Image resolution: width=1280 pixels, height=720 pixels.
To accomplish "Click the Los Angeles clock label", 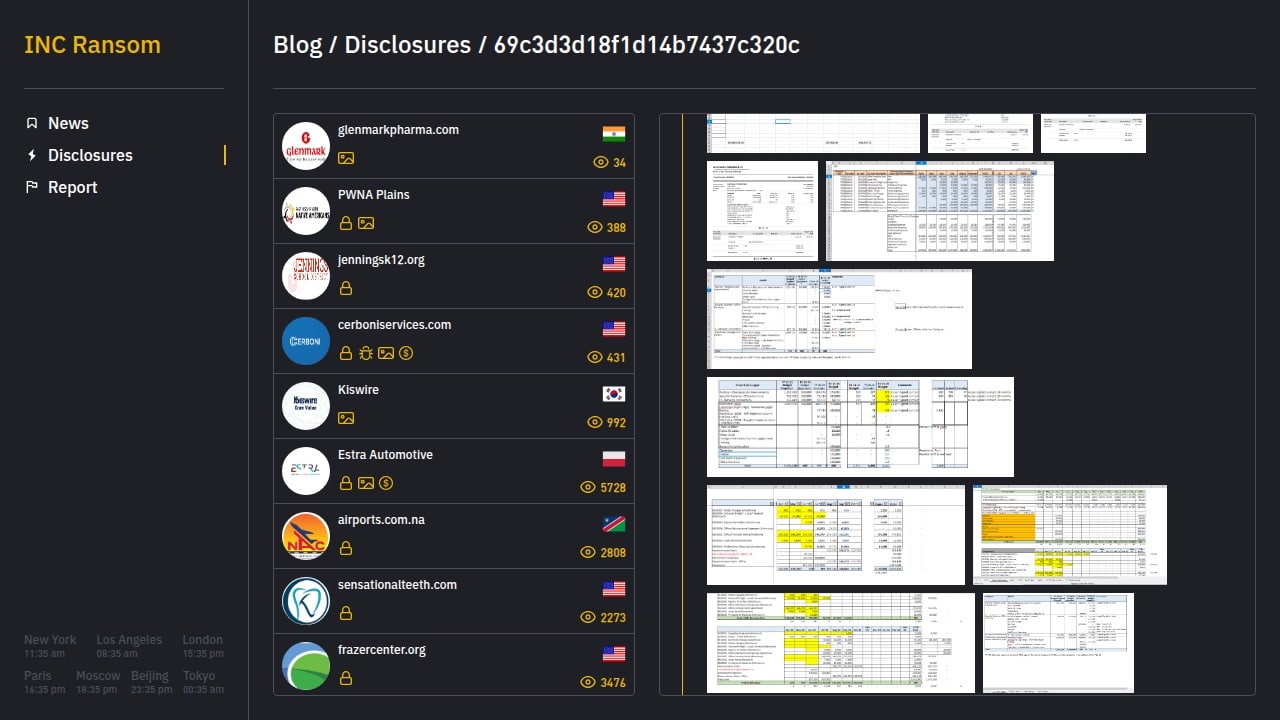I will 129,640.
